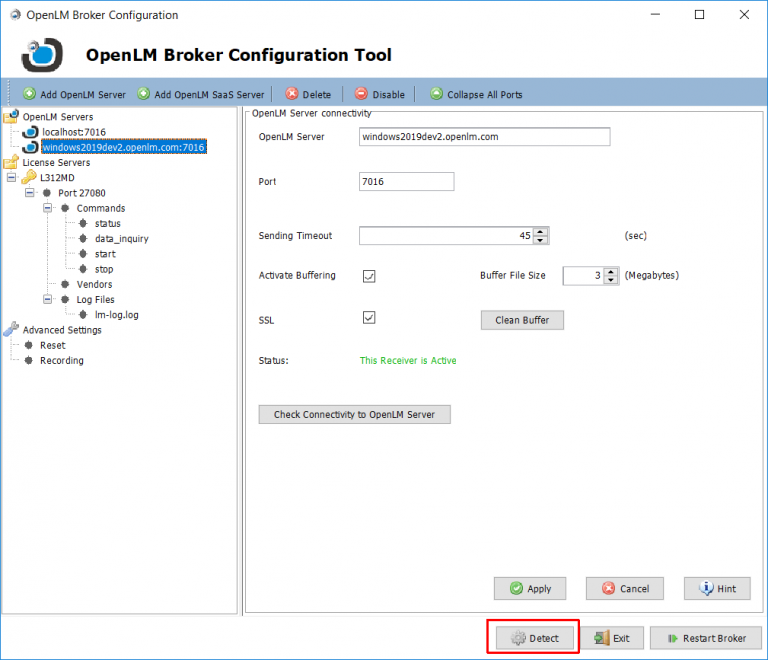Click the Detect button

533,638
